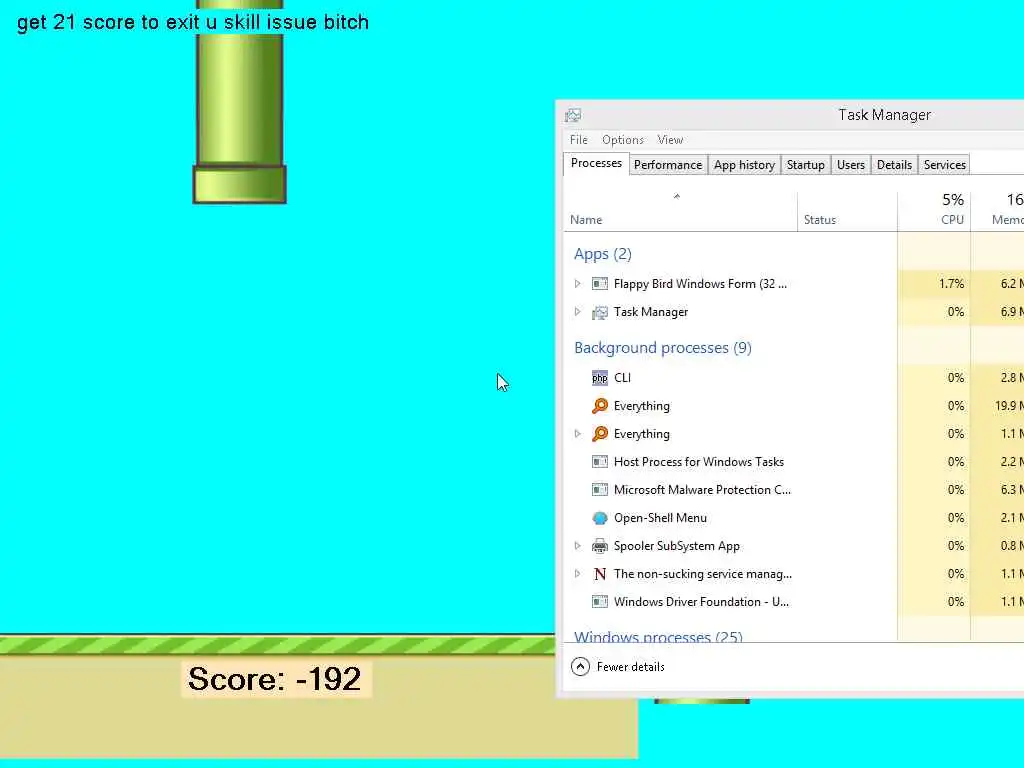The image size is (1024, 768).
Task: Click the Windows Driver Foundation process icon
Action: (x=600, y=602)
